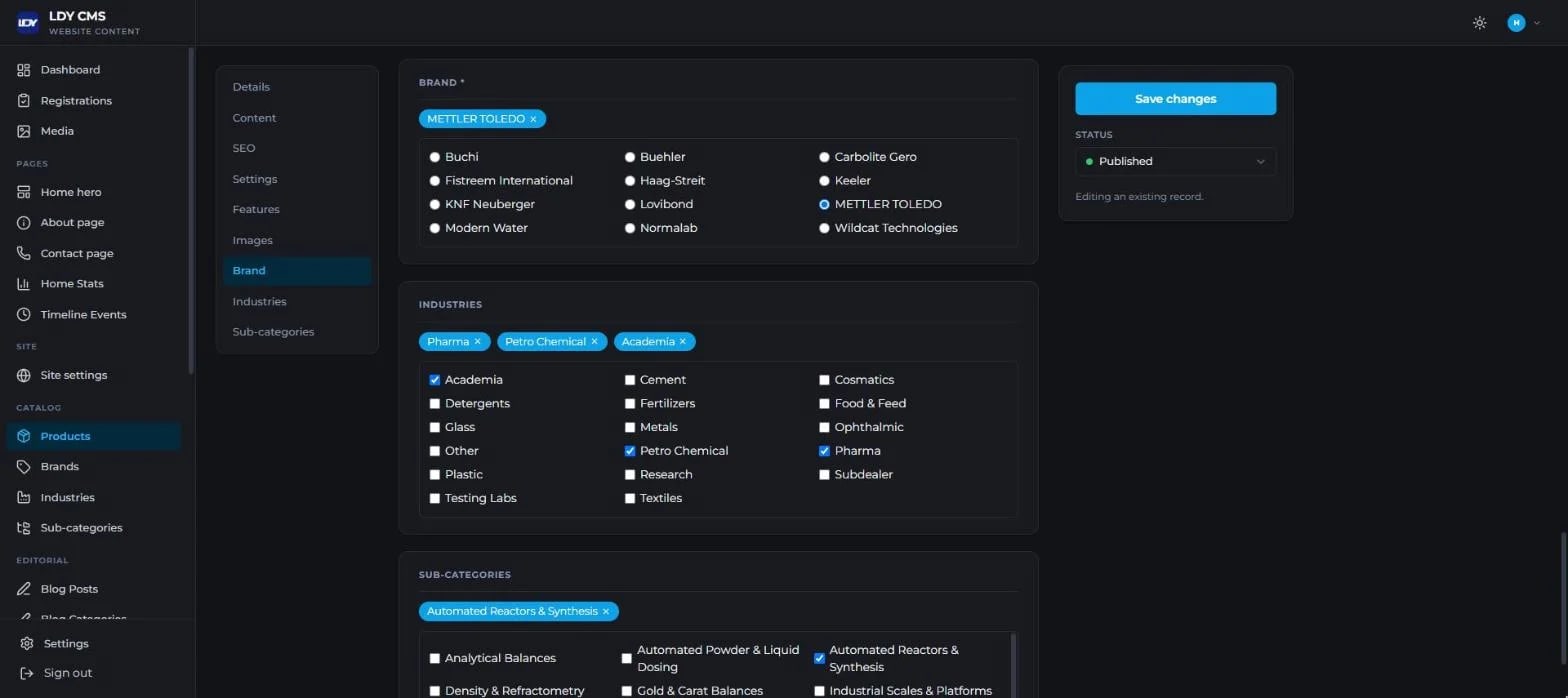Click the Brands tag icon
1568x698 pixels.
pyautogui.click(x=24, y=467)
